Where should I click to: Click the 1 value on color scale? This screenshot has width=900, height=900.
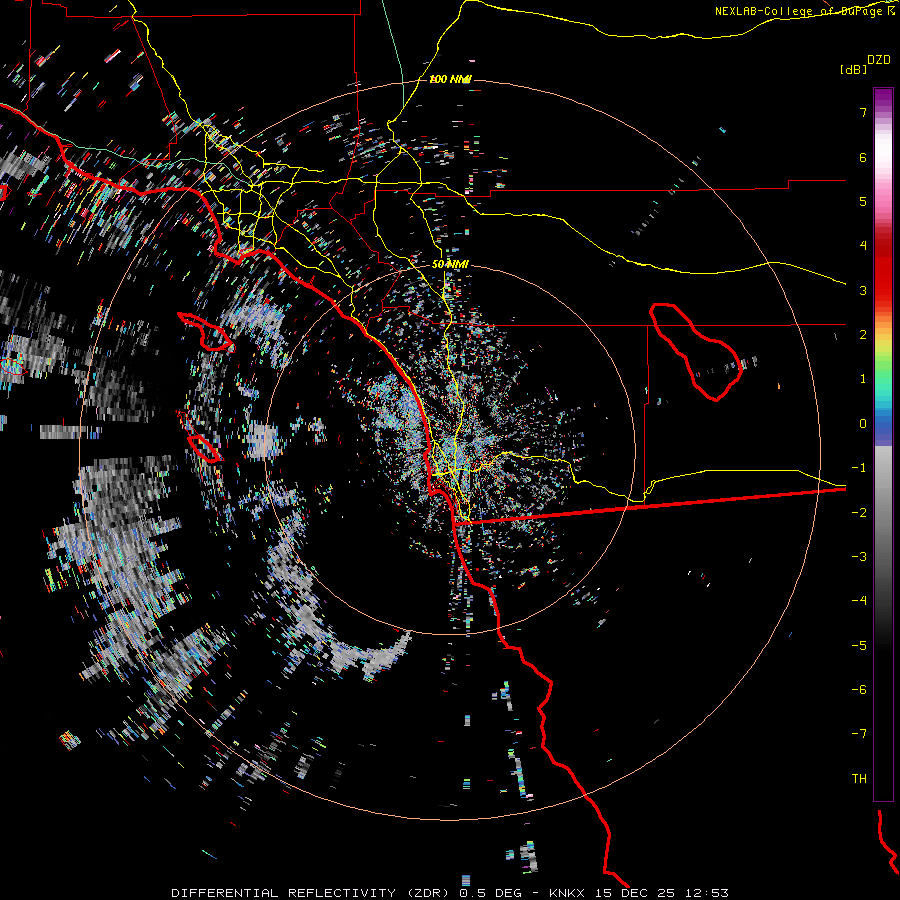863,379
